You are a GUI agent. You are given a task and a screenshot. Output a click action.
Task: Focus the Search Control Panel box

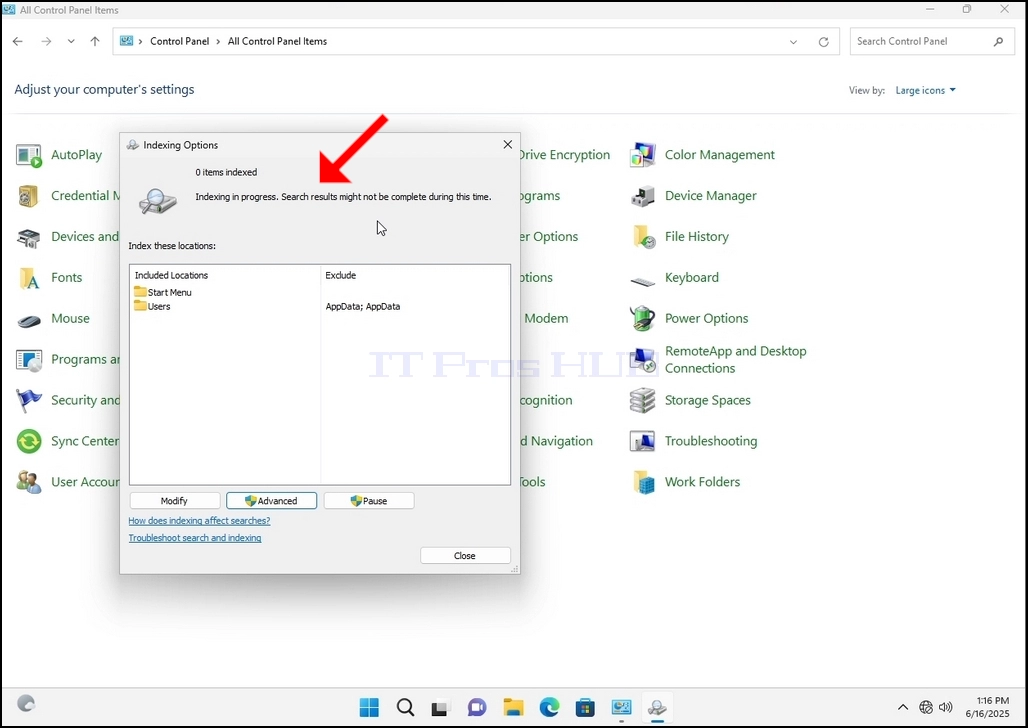tap(931, 41)
